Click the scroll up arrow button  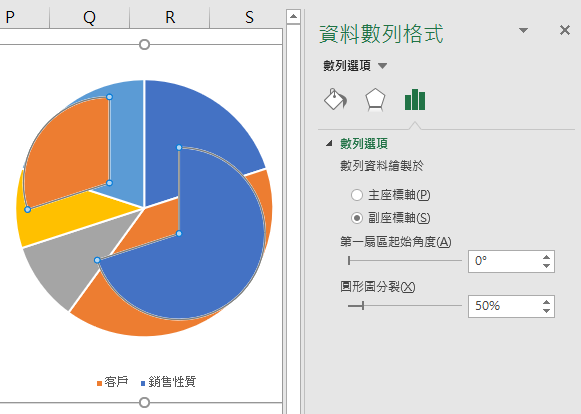[x=293, y=16]
